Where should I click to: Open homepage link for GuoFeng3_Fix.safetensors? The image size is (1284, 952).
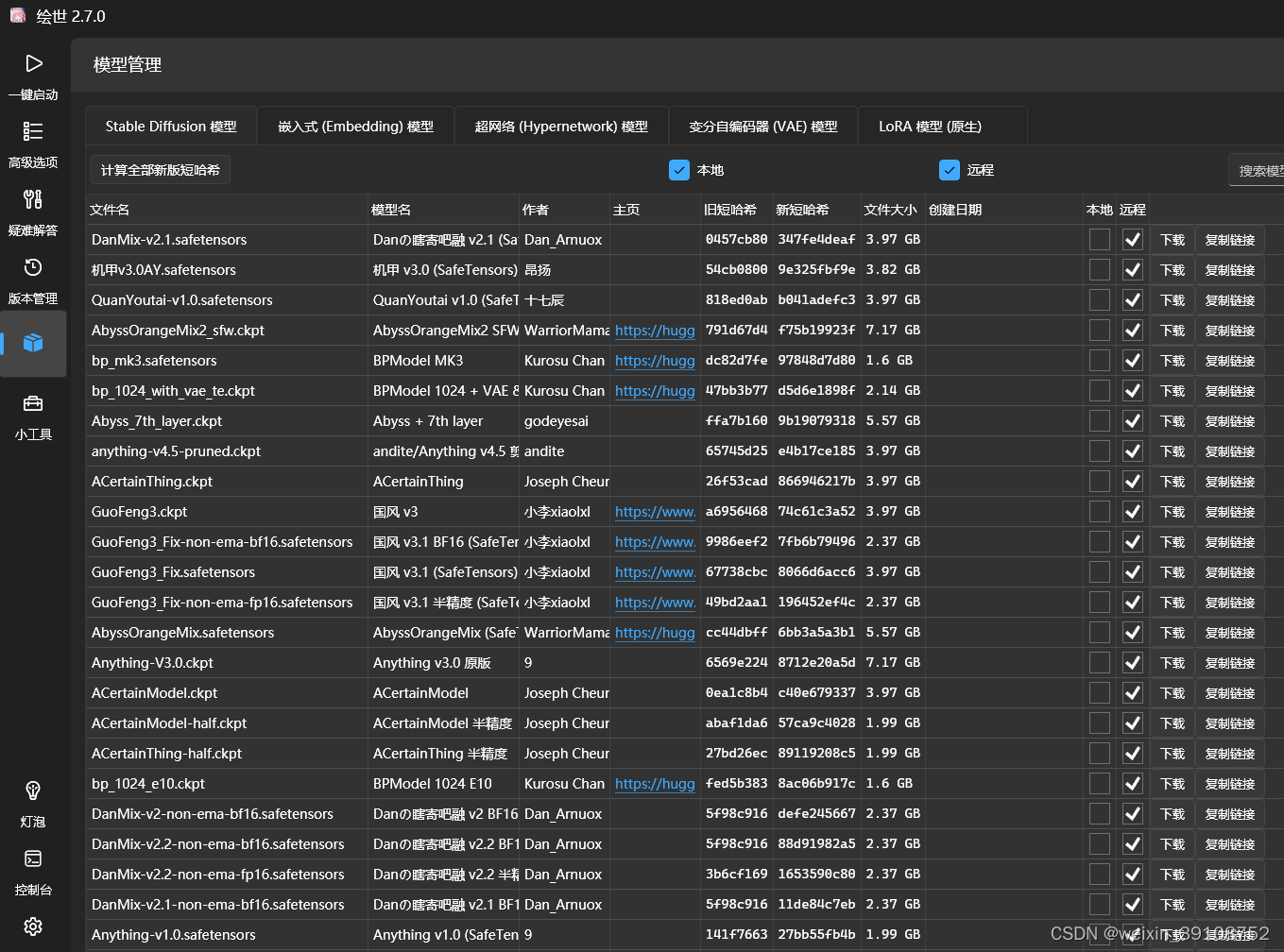point(655,572)
